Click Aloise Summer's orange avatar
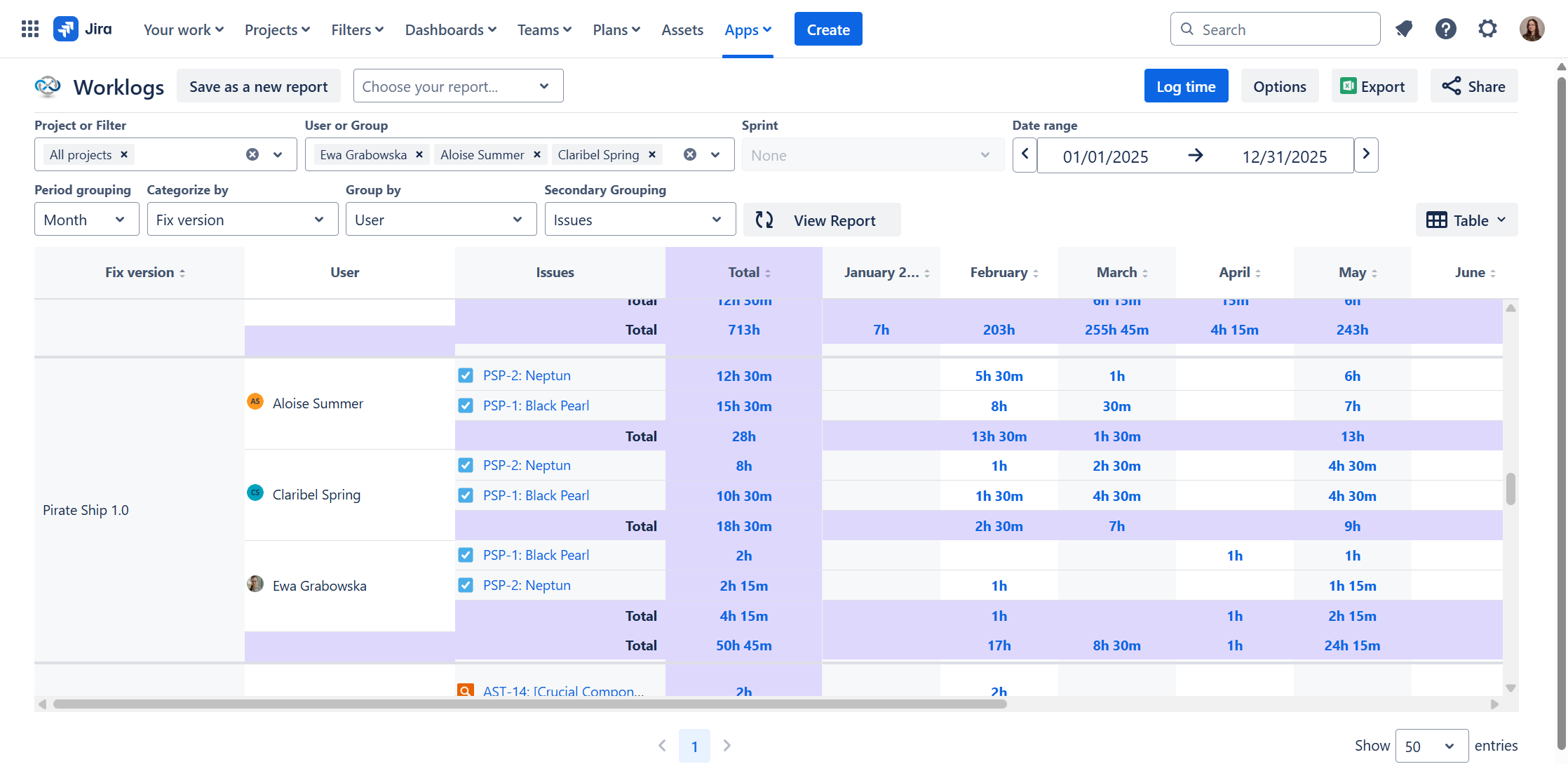This screenshot has width=1568, height=764. click(x=255, y=401)
